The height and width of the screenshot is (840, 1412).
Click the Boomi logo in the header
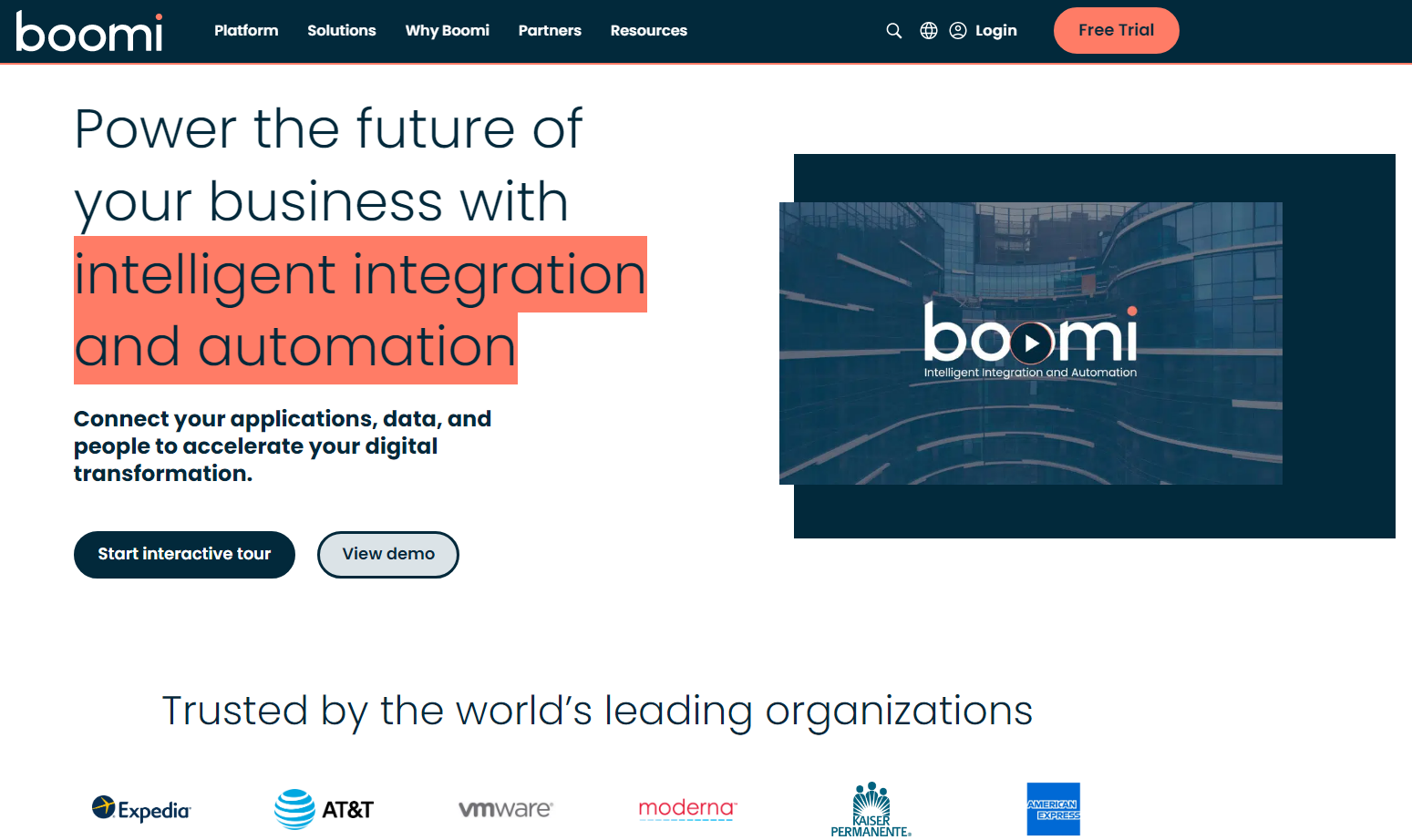[x=89, y=32]
